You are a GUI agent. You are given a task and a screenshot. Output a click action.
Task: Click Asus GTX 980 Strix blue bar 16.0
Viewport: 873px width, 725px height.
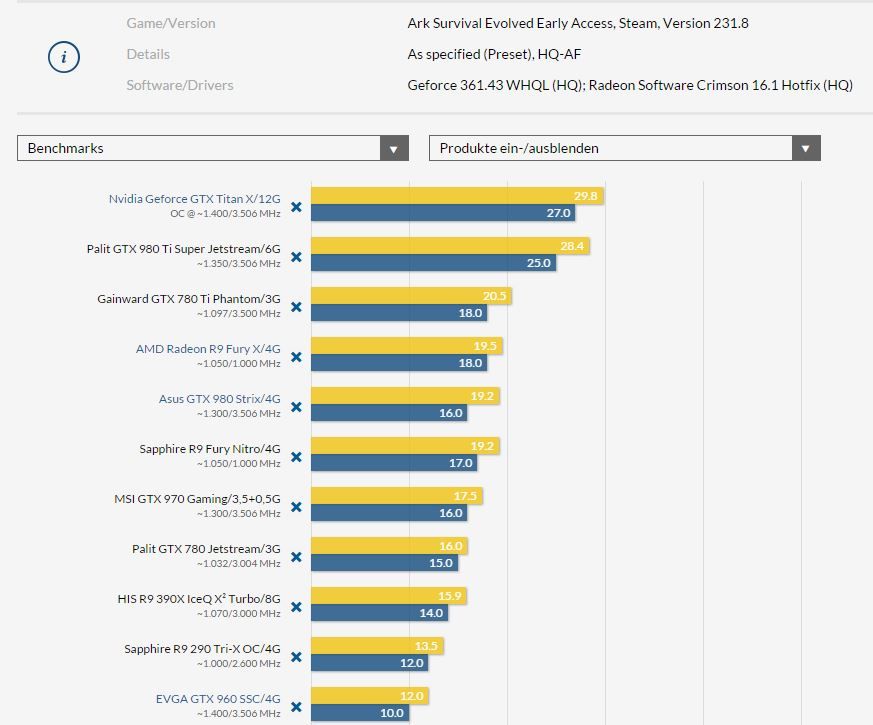pos(389,413)
